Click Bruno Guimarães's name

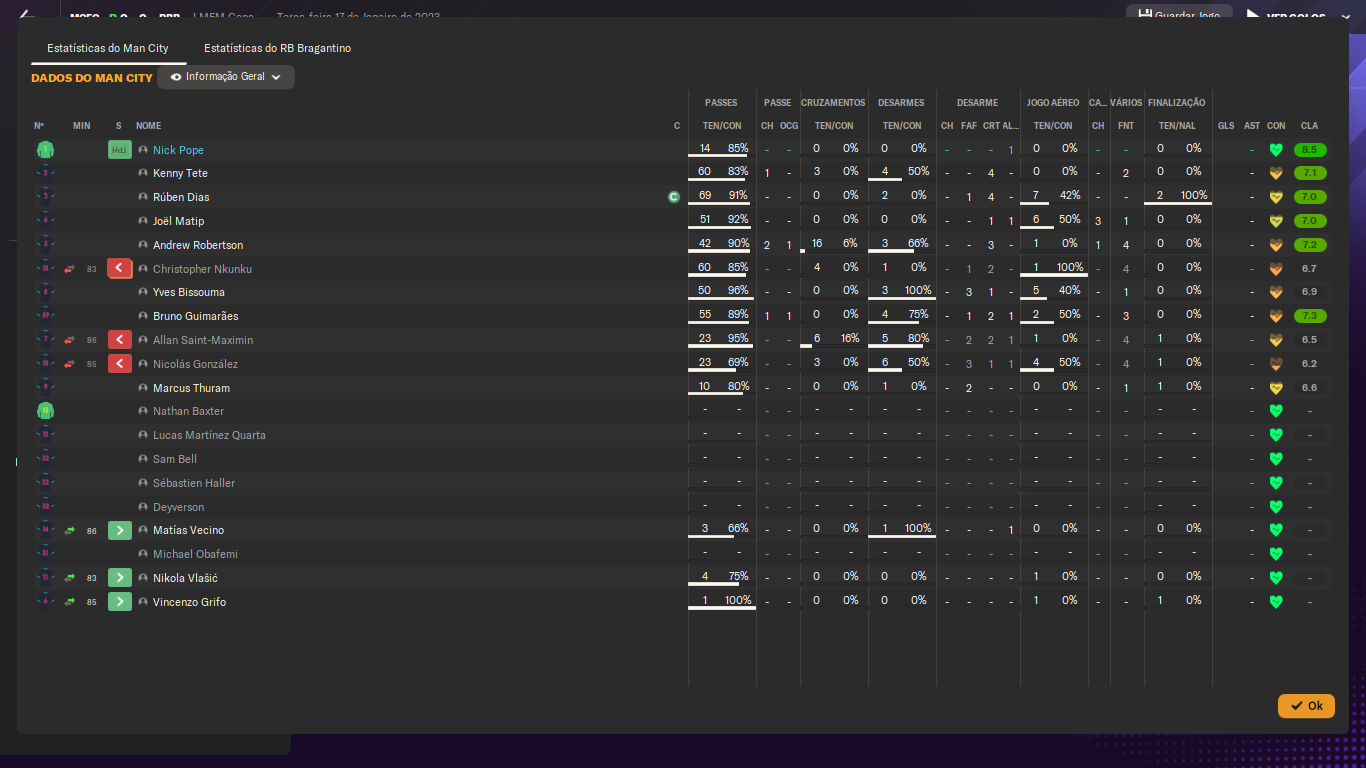click(195, 316)
